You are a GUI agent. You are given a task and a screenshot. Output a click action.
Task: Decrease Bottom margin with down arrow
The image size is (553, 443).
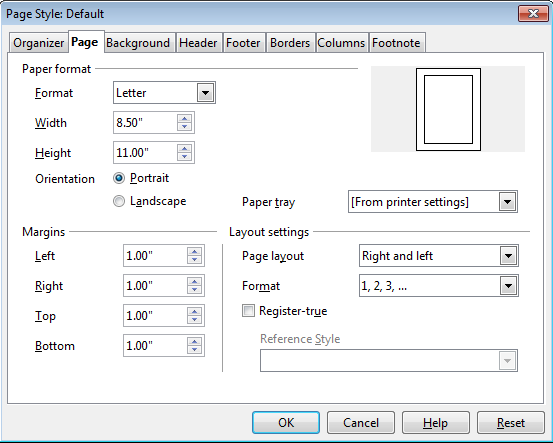coord(194,350)
